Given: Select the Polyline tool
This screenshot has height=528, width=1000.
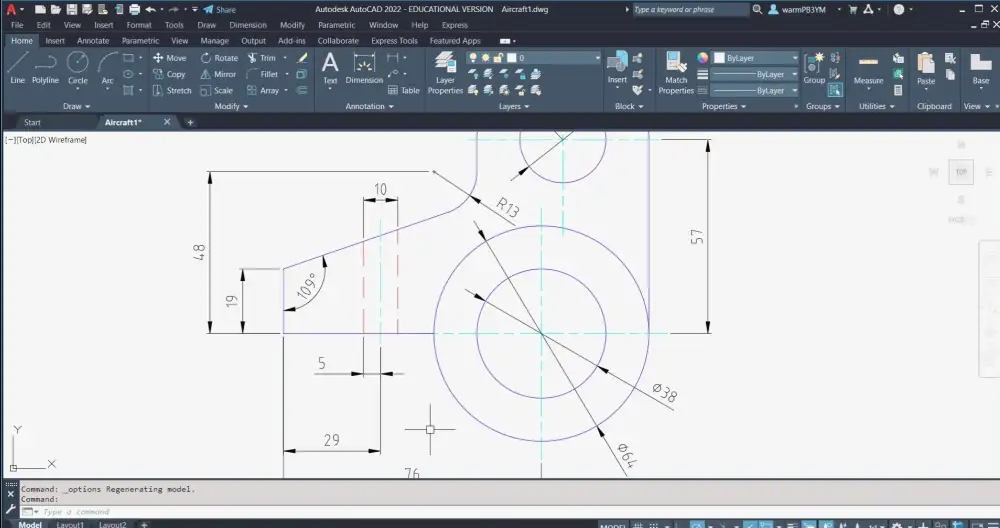Looking at the screenshot, I should click(45, 67).
